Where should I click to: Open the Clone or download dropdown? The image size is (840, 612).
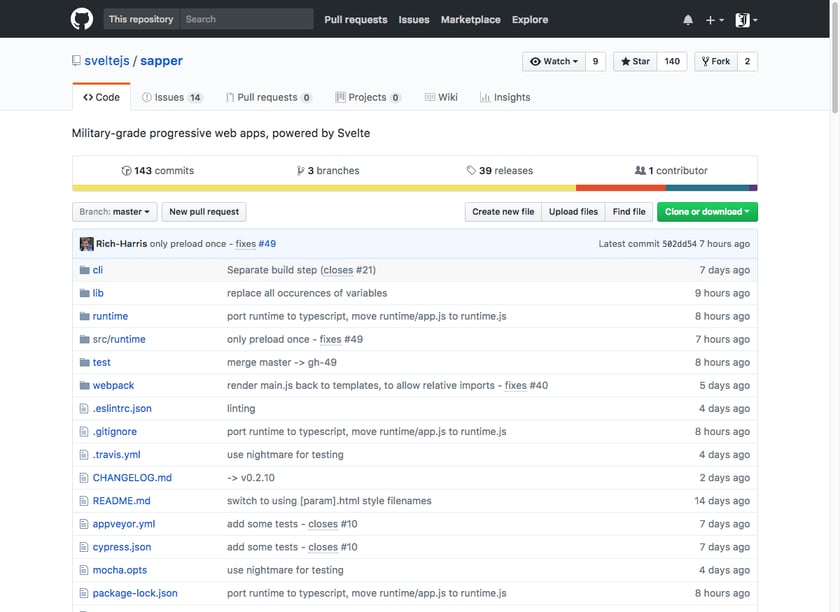tap(707, 212)
